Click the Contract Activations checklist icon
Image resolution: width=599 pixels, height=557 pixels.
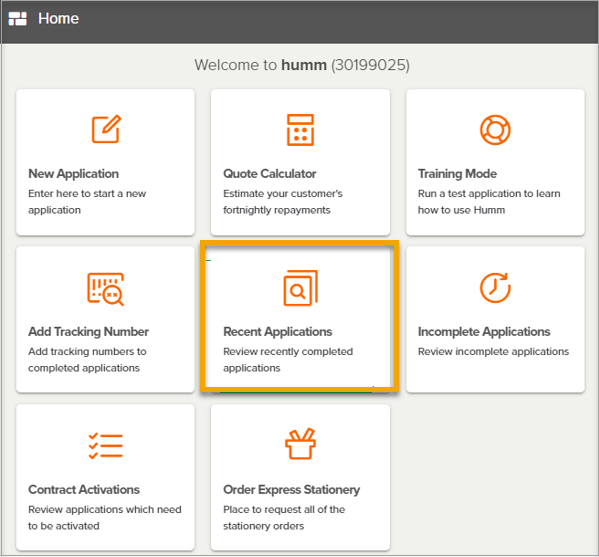(105, 446)
